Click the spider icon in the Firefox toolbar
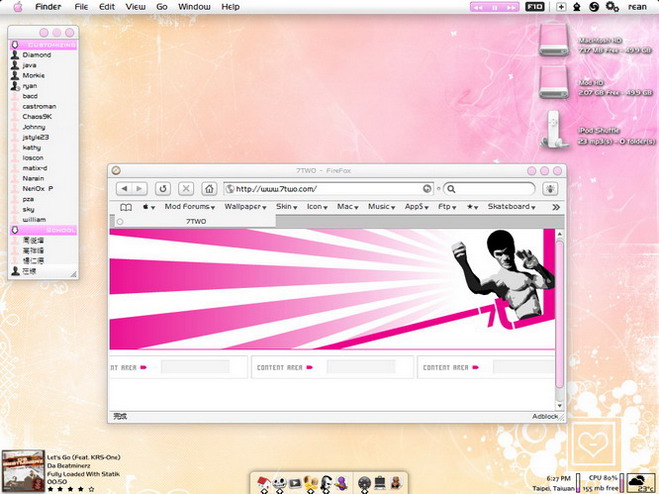Screen dimensions: 659x494 coord(551,189)
